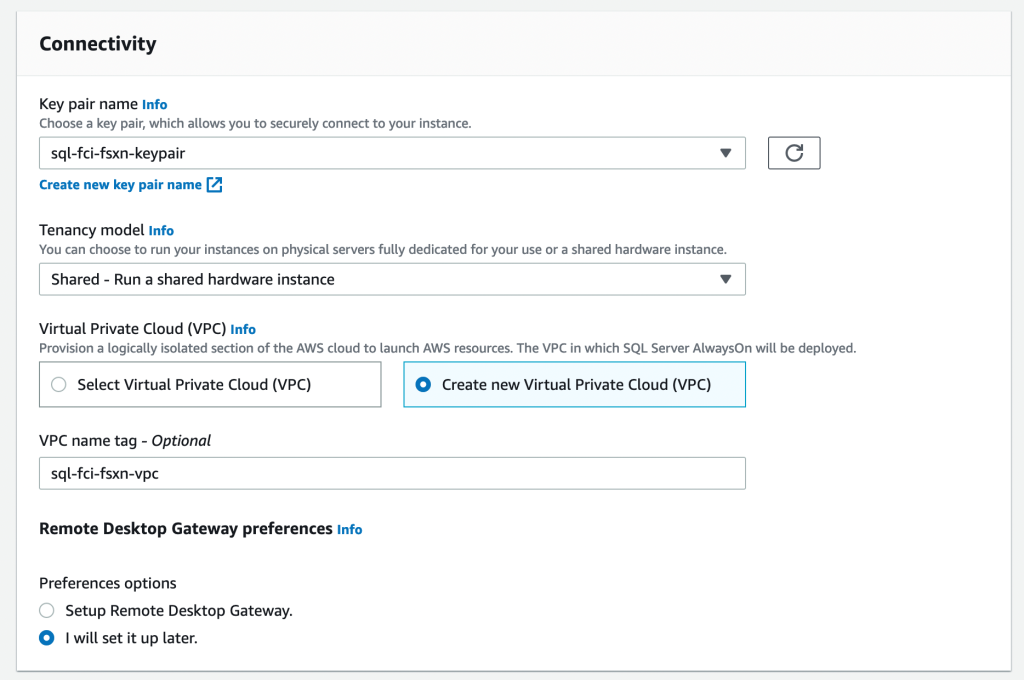Open the Shared hardware instance selector arrow
Viewport: 1024px width, 680px height.
(724, 279)
